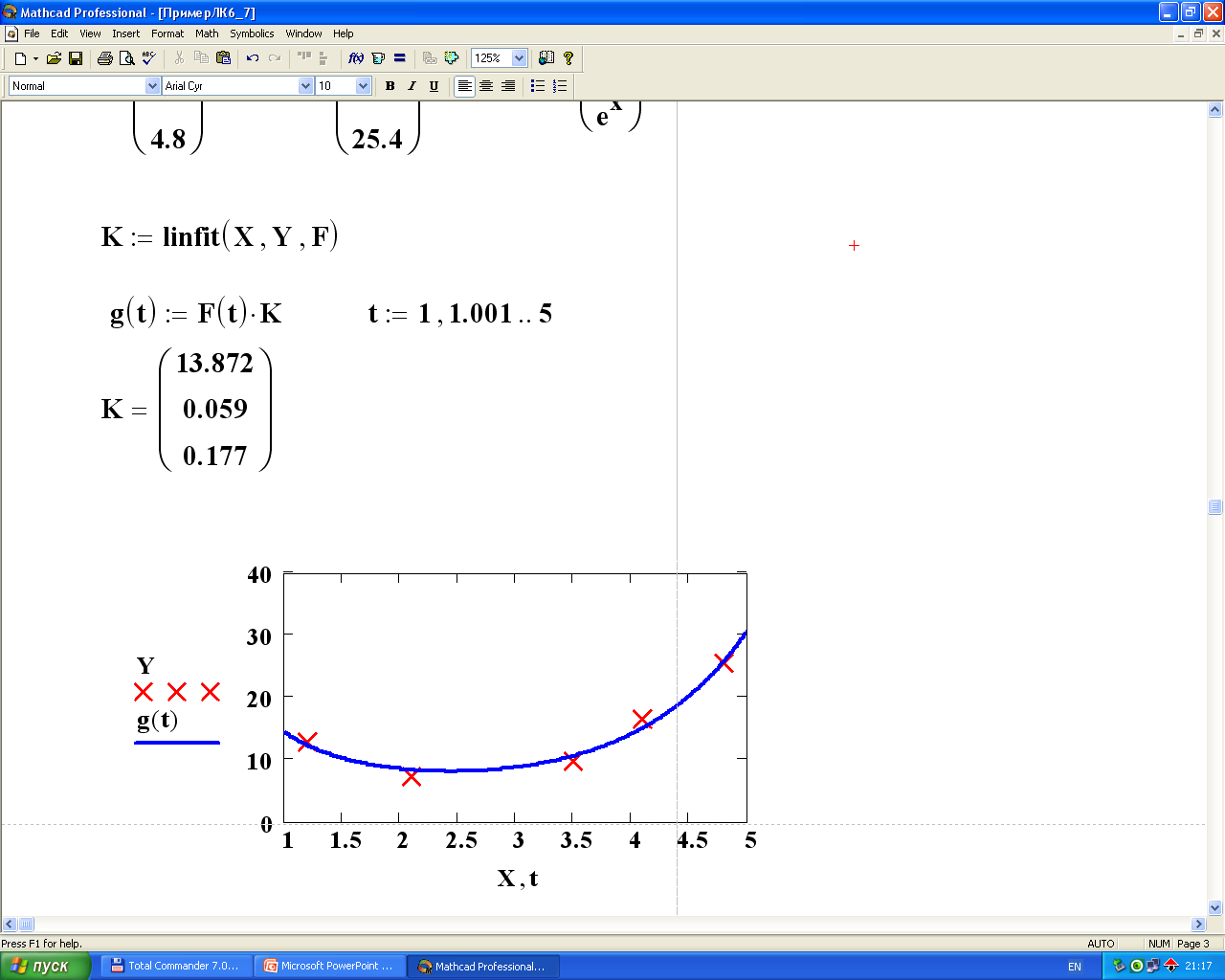Screen dimensions: 1225x980
Task: Click Insert Unit measuring cup icon
Action: point(378,58)
